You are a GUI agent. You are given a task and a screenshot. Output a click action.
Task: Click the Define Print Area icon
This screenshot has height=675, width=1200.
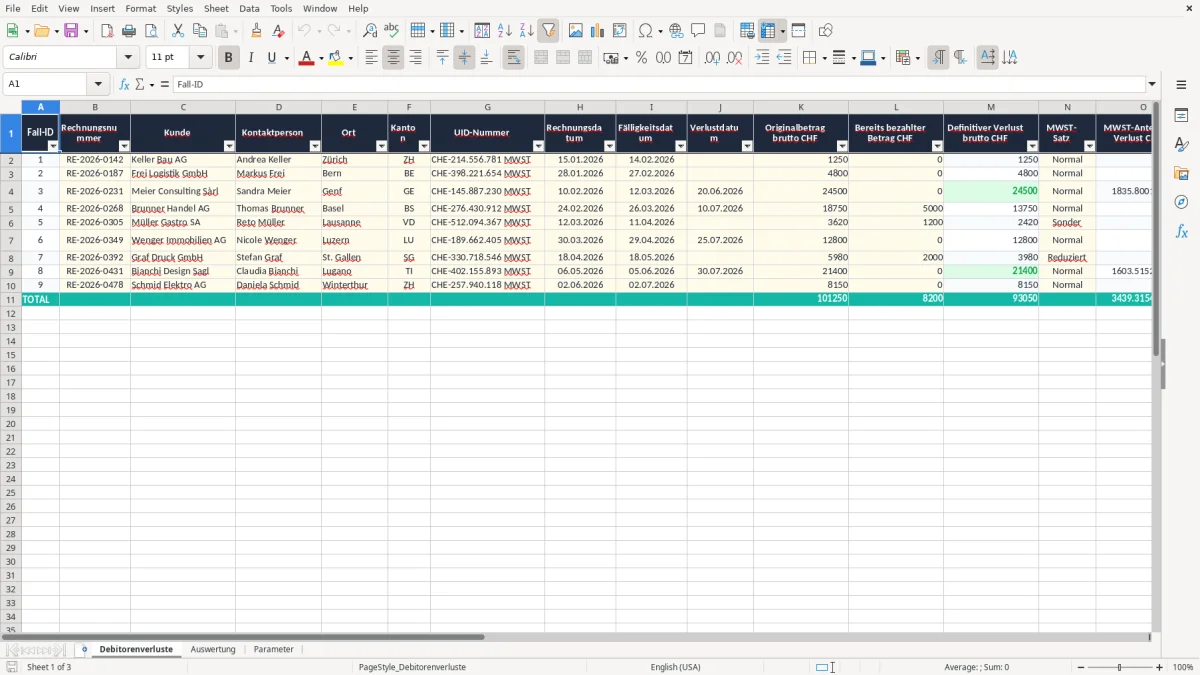(x=747, y=31)
